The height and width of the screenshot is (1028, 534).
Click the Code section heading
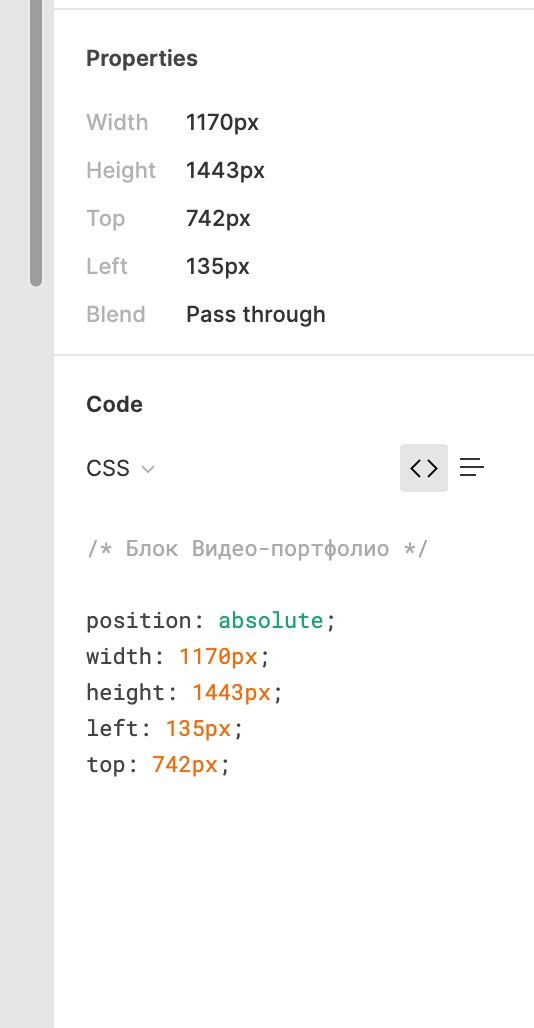coord(115,405)
